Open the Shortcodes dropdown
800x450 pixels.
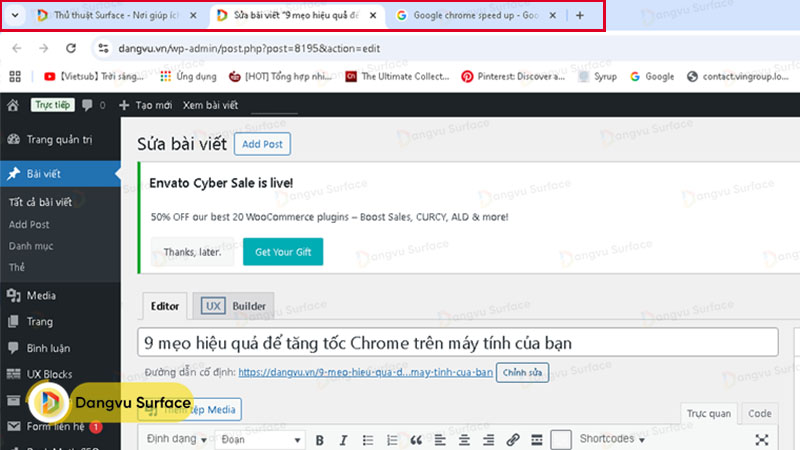[612, 439]
